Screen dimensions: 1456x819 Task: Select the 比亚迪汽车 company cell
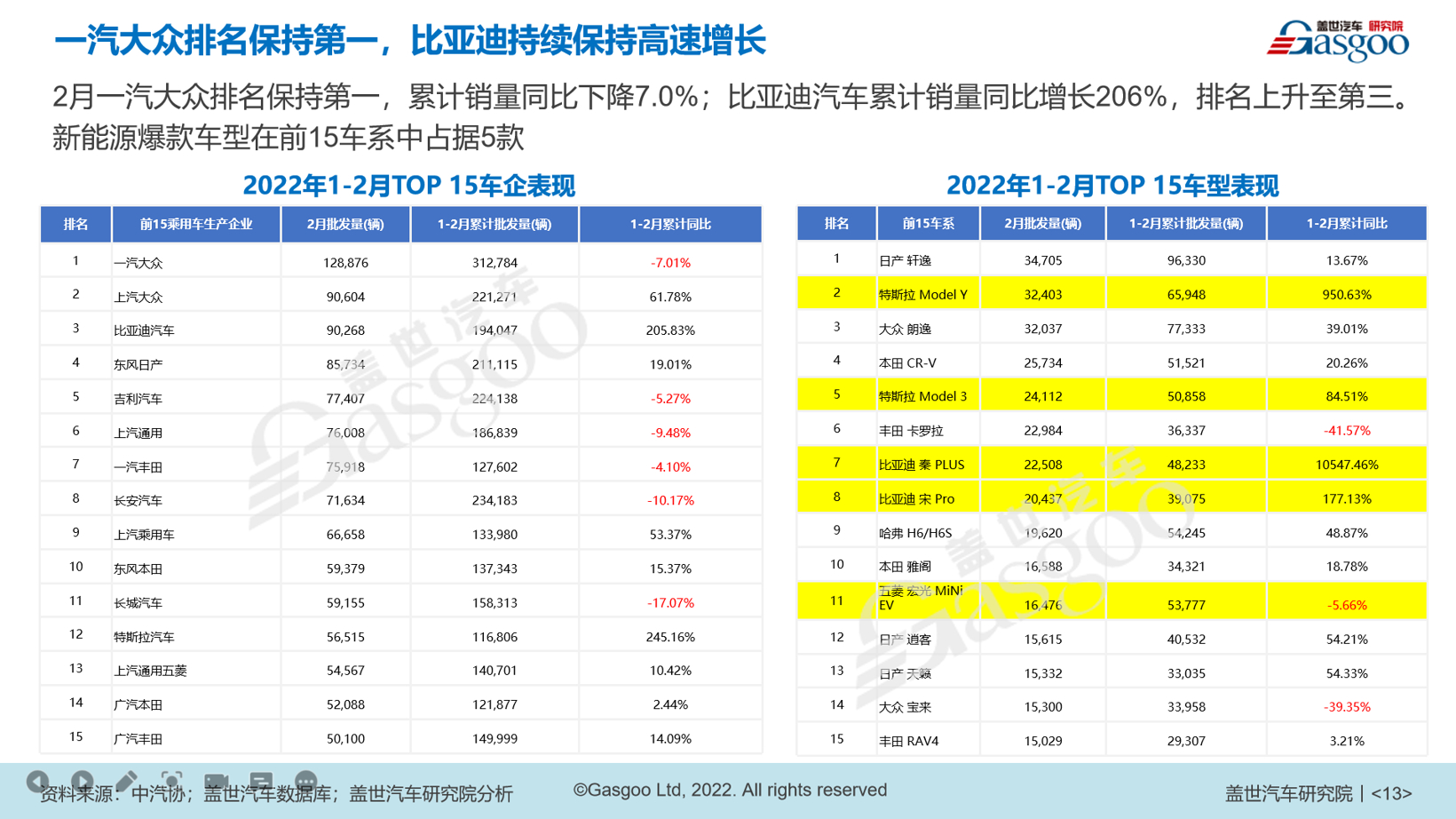click(x=196, y=330)
